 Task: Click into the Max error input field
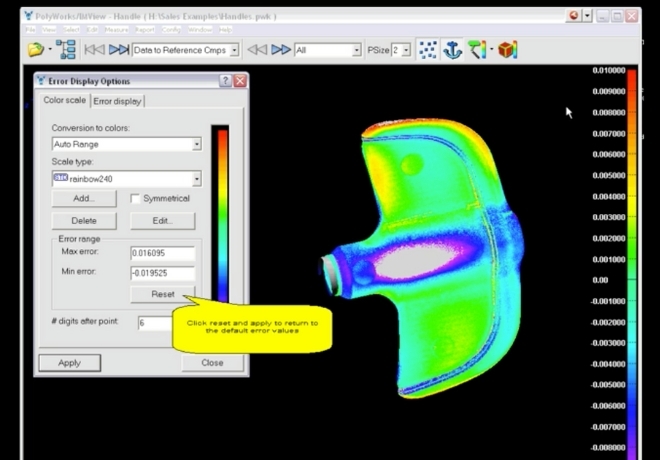tap(161, 254)
